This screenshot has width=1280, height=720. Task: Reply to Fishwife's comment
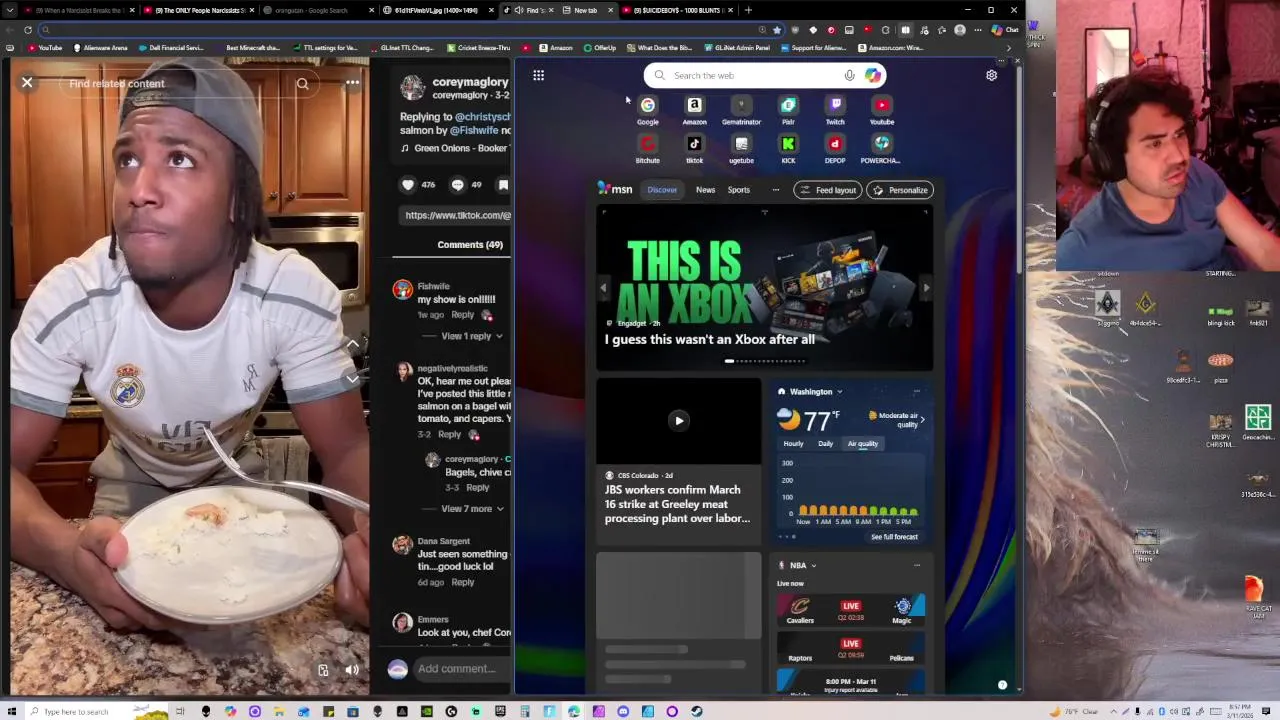(462, 315)
